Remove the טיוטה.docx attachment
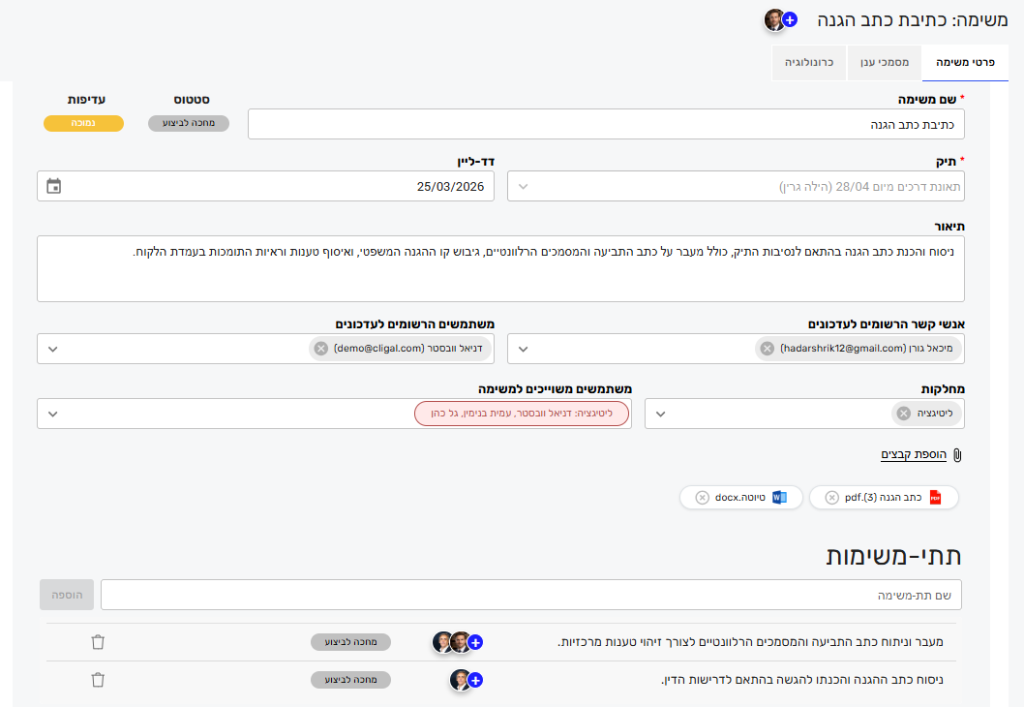Viewport: 1024px width, 707px height. pos(701,498)
